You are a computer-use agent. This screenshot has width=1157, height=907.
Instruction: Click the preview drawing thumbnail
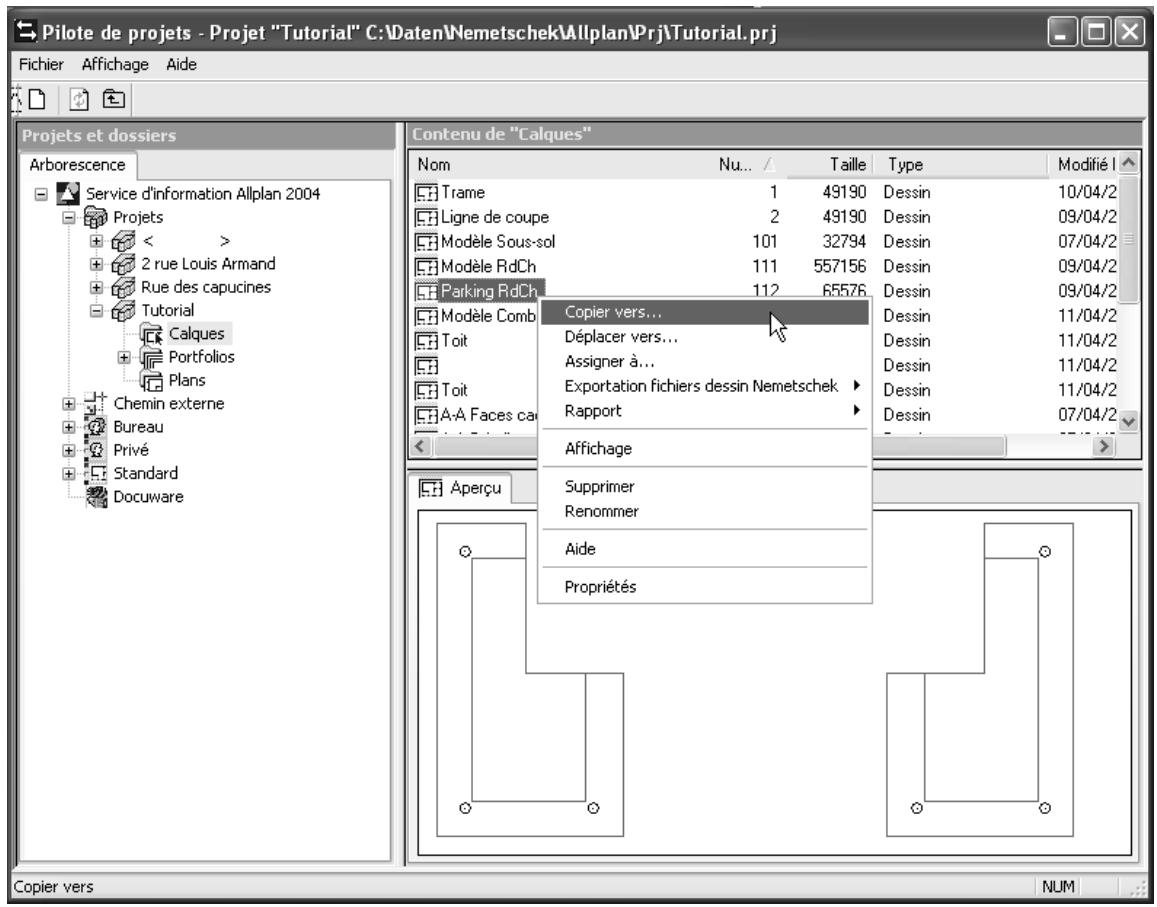(774, 683)
